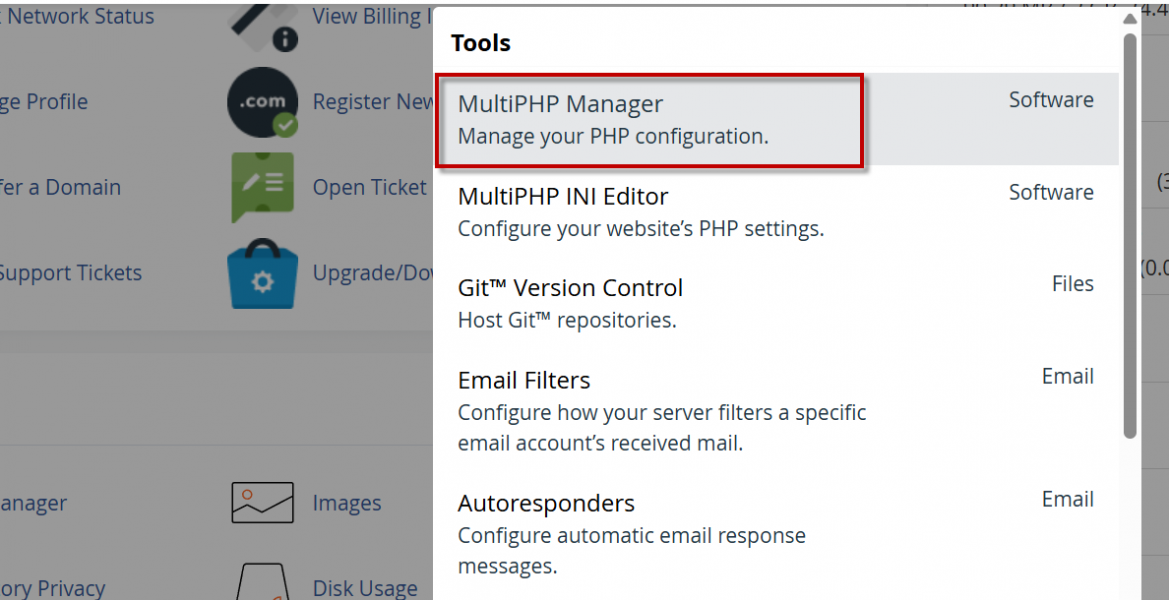Click the Network Status link
This screenshot has height=600, width=1169.
(x=80, y=17)
